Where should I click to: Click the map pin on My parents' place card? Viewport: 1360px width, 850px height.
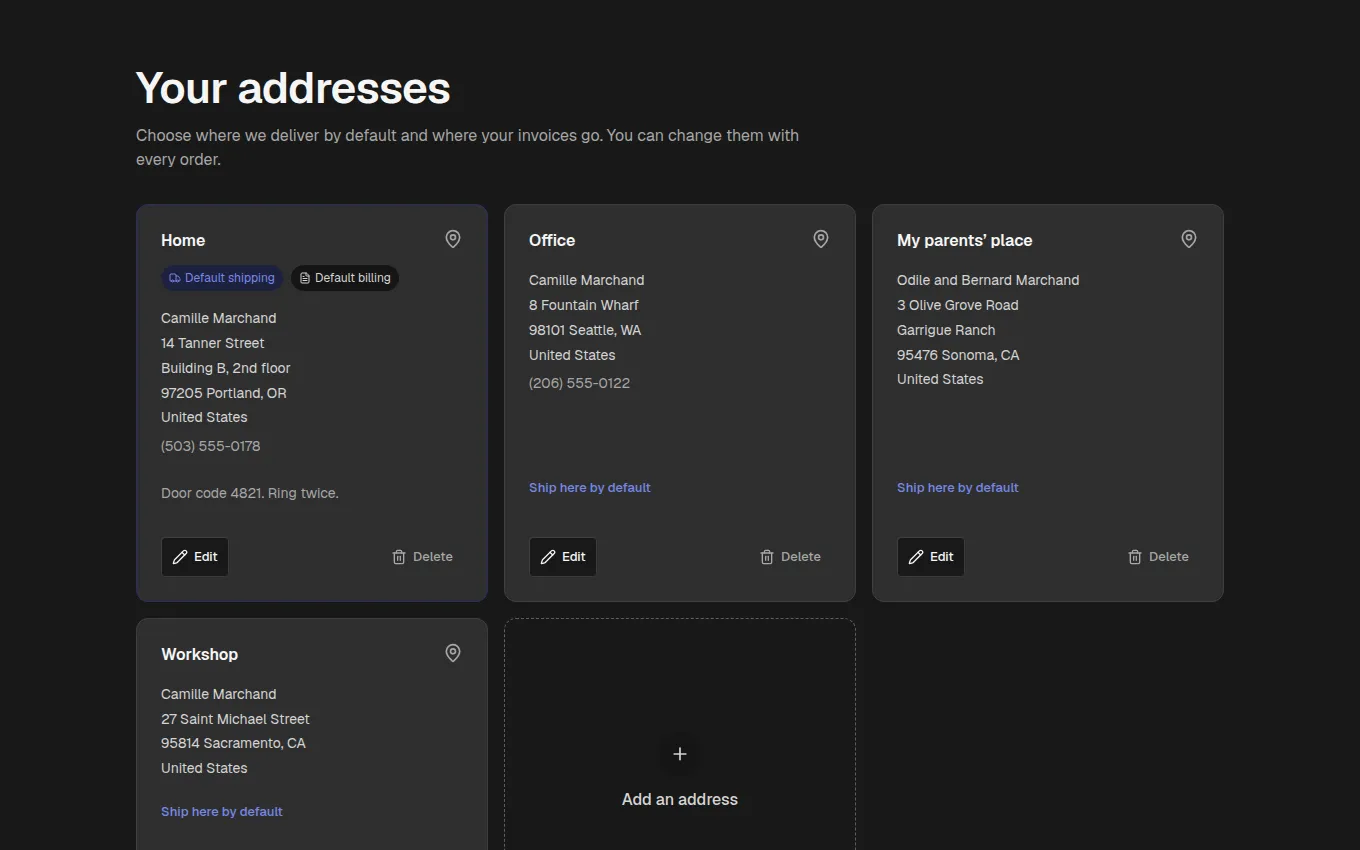click(1189, 239)
